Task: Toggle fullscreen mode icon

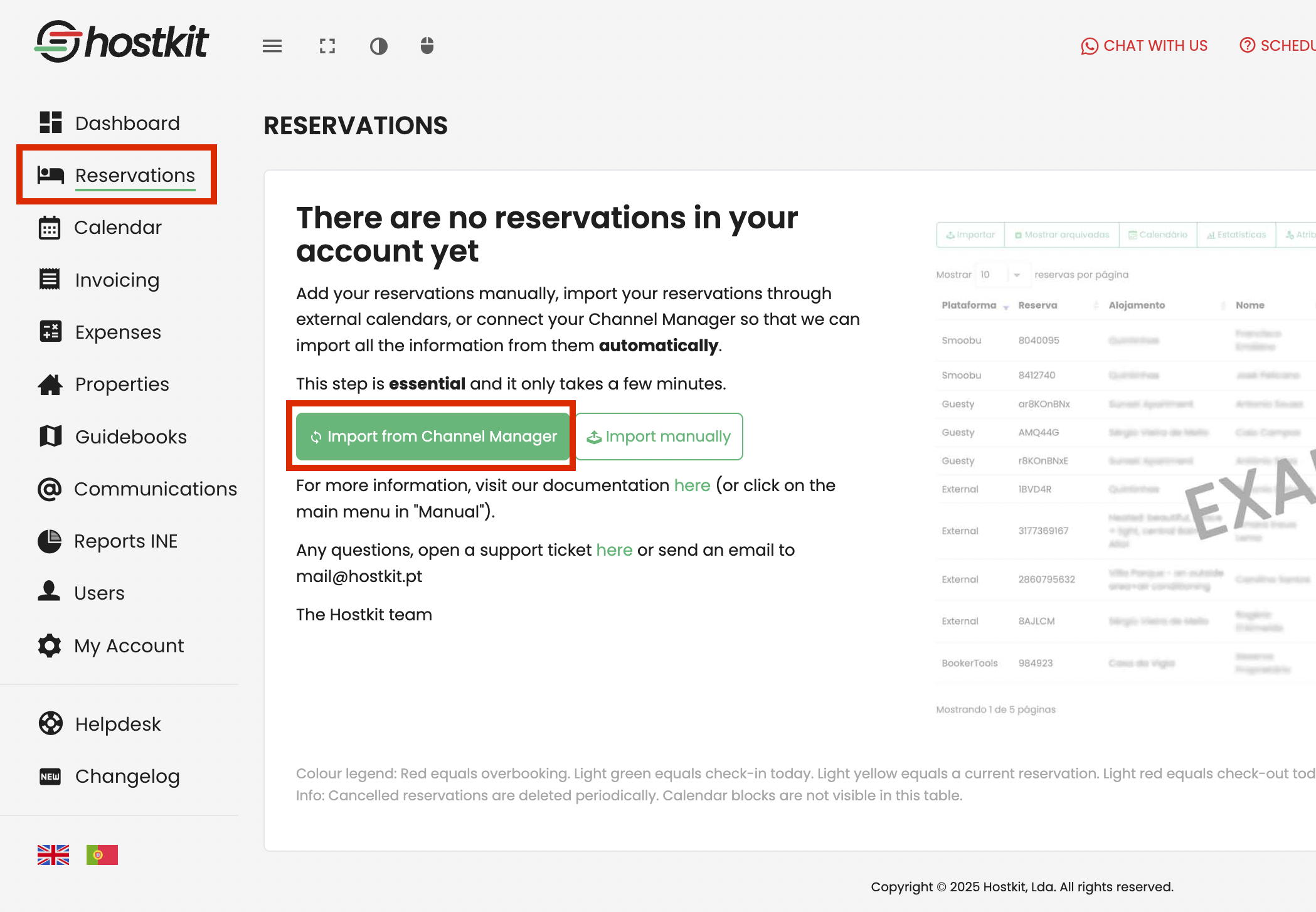Action: [327, 46]
